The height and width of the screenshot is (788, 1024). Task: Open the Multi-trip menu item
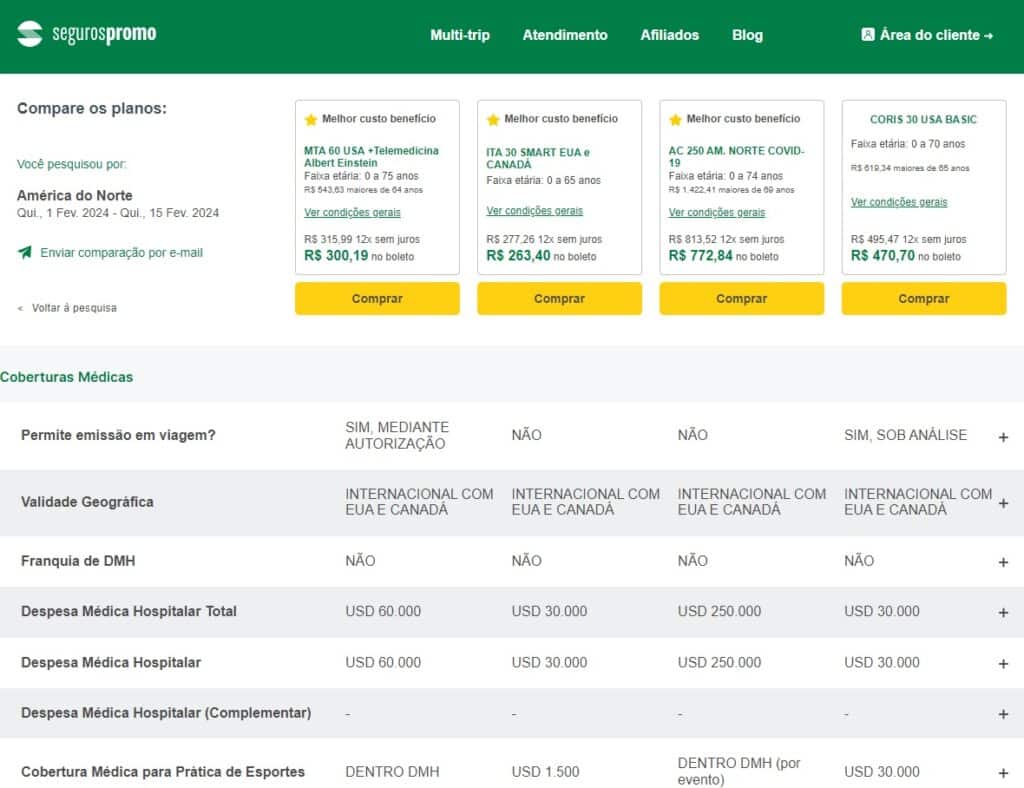click(x=459, y=35)
